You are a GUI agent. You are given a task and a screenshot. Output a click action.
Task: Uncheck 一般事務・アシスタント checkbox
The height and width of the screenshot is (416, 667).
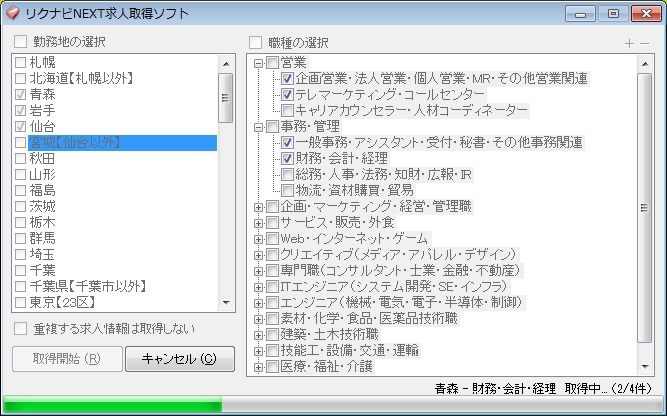pyautogui.click(x=288, y=142)
